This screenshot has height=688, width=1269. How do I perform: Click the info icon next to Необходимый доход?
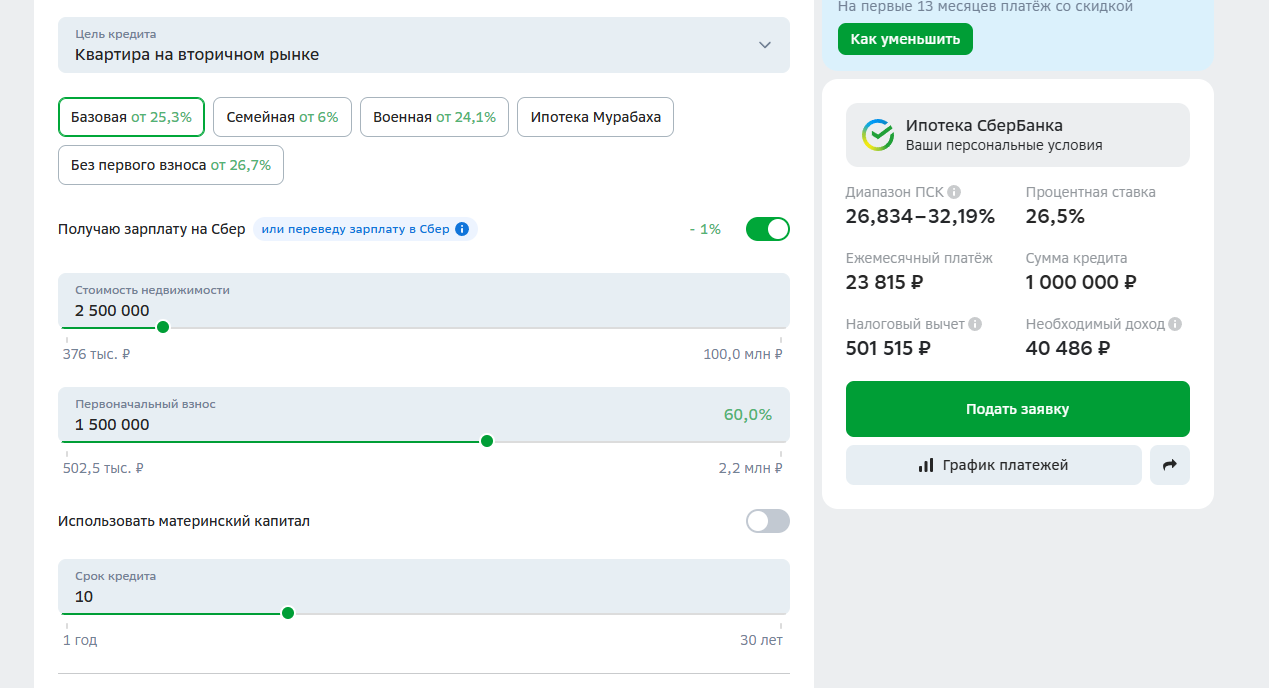(x=1175, y=324)
